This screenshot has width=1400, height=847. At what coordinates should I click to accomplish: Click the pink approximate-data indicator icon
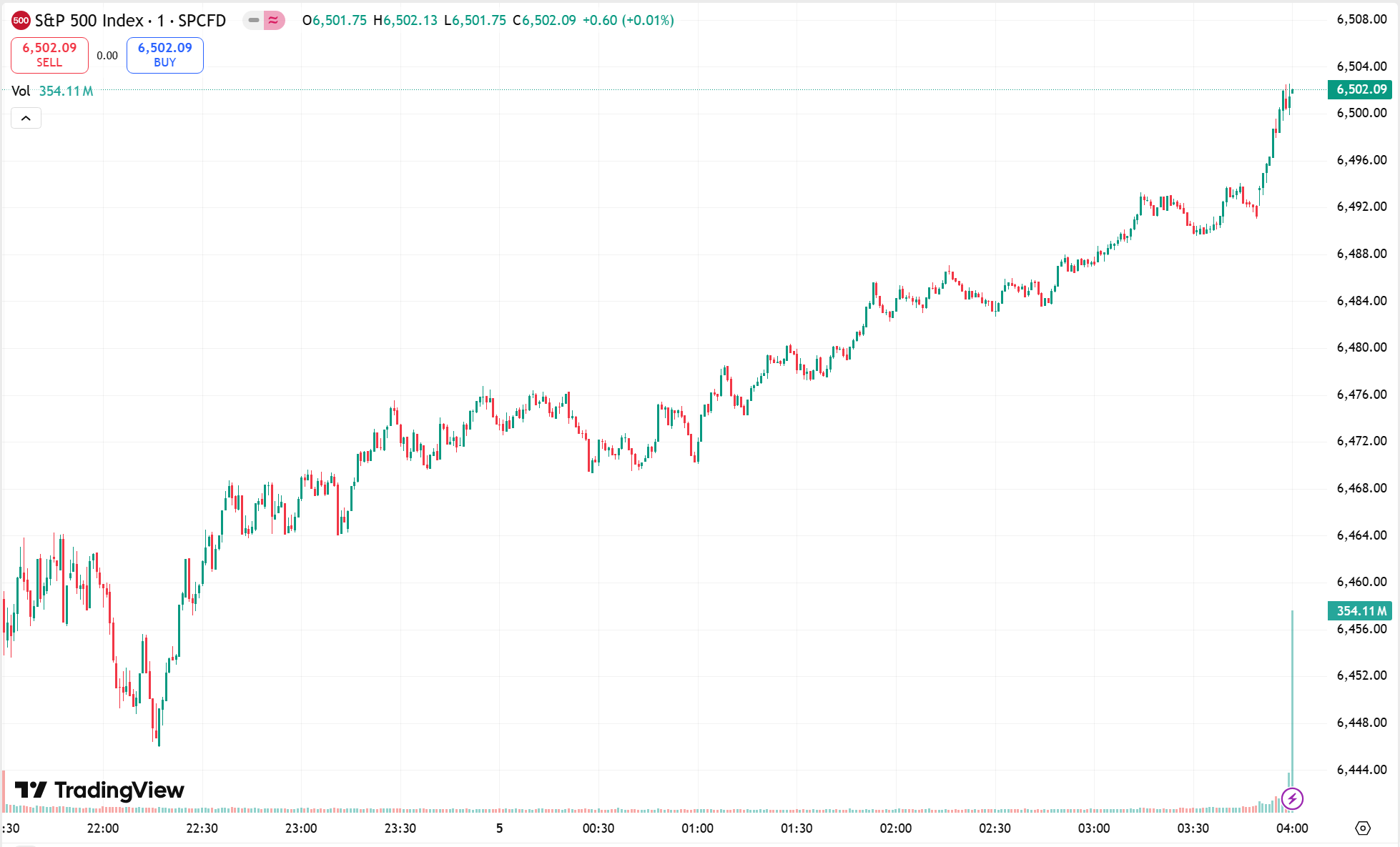[274, 21]
